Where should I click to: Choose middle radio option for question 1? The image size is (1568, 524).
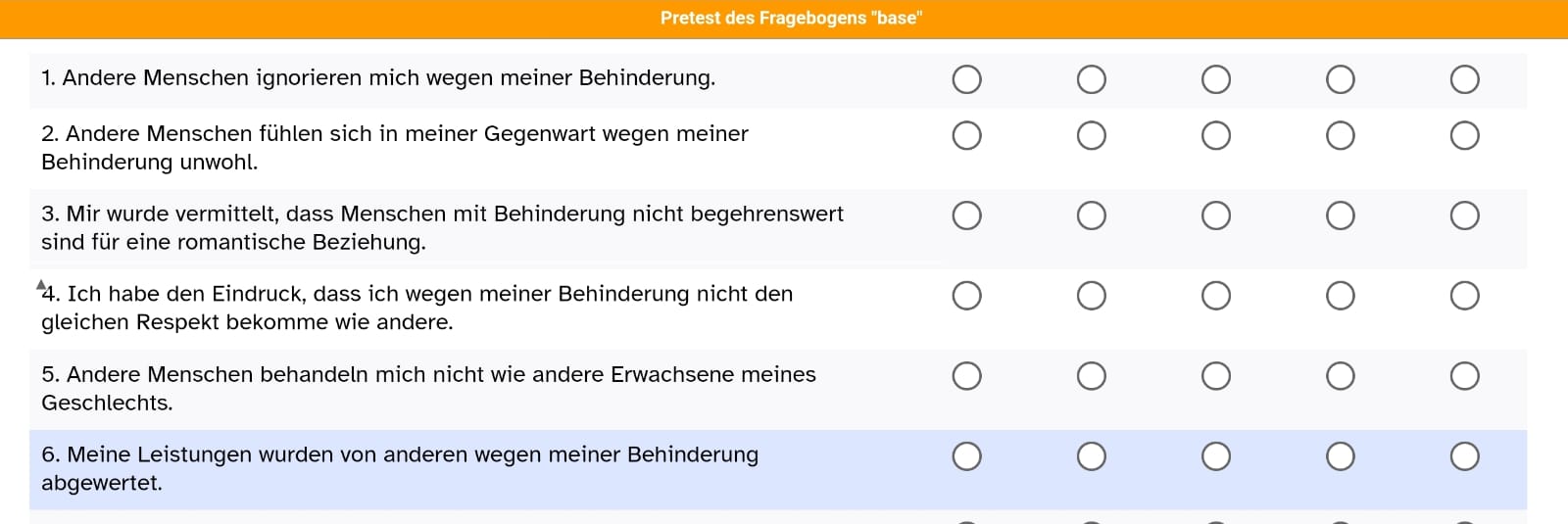pyautogui.click(x=1215, y=79)
